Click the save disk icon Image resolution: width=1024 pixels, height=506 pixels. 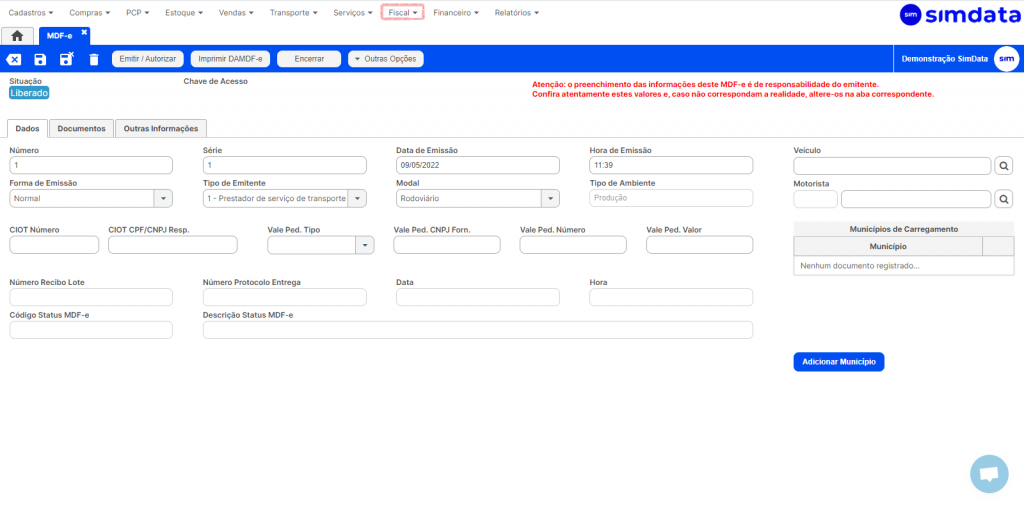point(40,60)
